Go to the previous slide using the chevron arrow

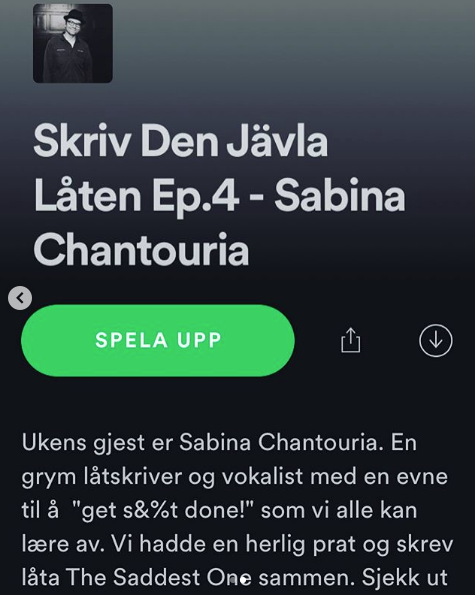point(20,298)
